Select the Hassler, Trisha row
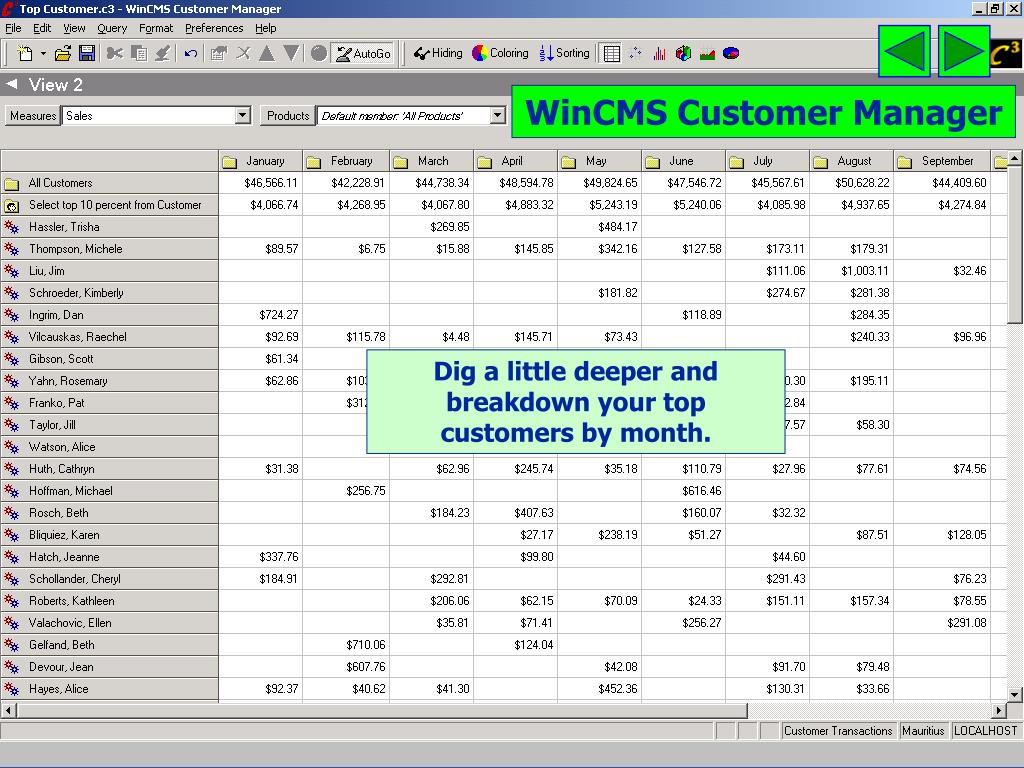Viewport: 1024px width, 768px height. pos(109,227)
